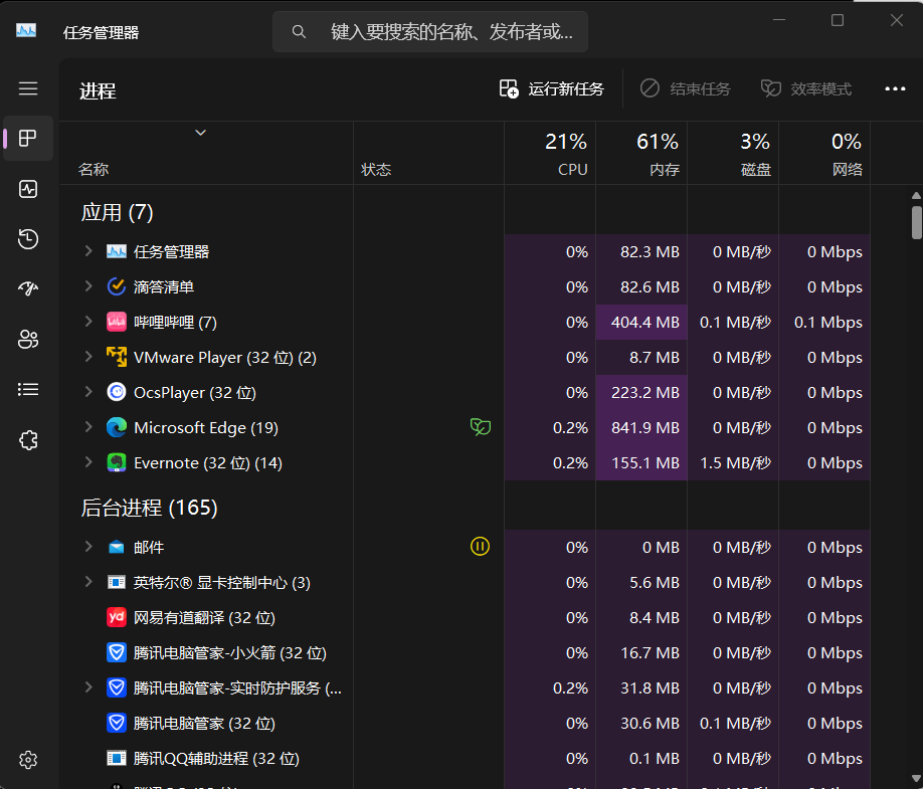Click the 223.2 MB memory cell

pyautogui.click(x=642, y=392)
